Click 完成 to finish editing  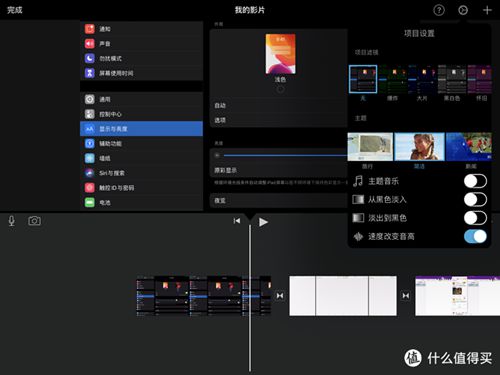click(x=15, y=10)
